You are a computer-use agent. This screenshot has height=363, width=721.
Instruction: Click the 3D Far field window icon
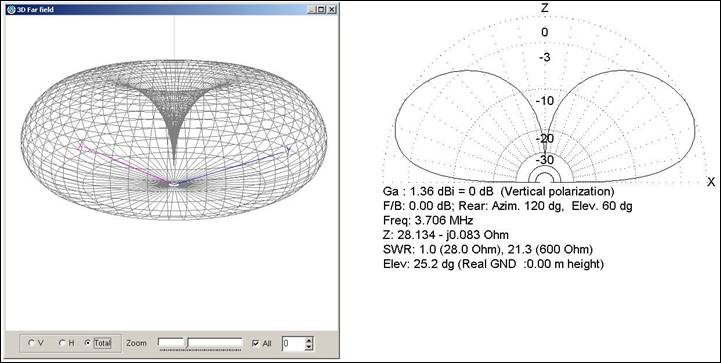click(x=11, y=9)
